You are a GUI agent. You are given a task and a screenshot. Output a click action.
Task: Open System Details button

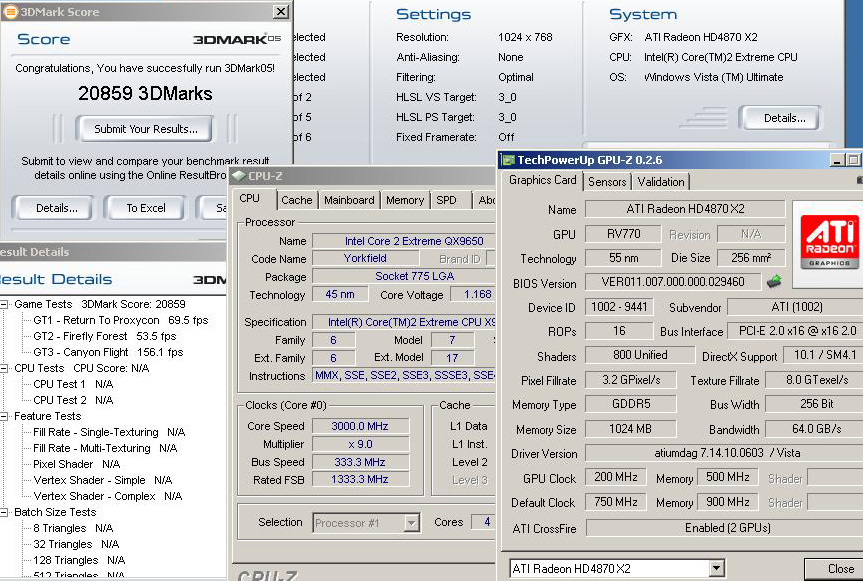pos(785,118)
